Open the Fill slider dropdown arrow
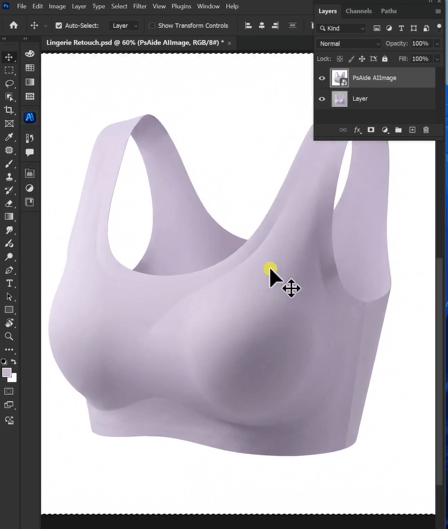Image resolution: width=448 pixels, height=529 pixels. tap(438, 59)
